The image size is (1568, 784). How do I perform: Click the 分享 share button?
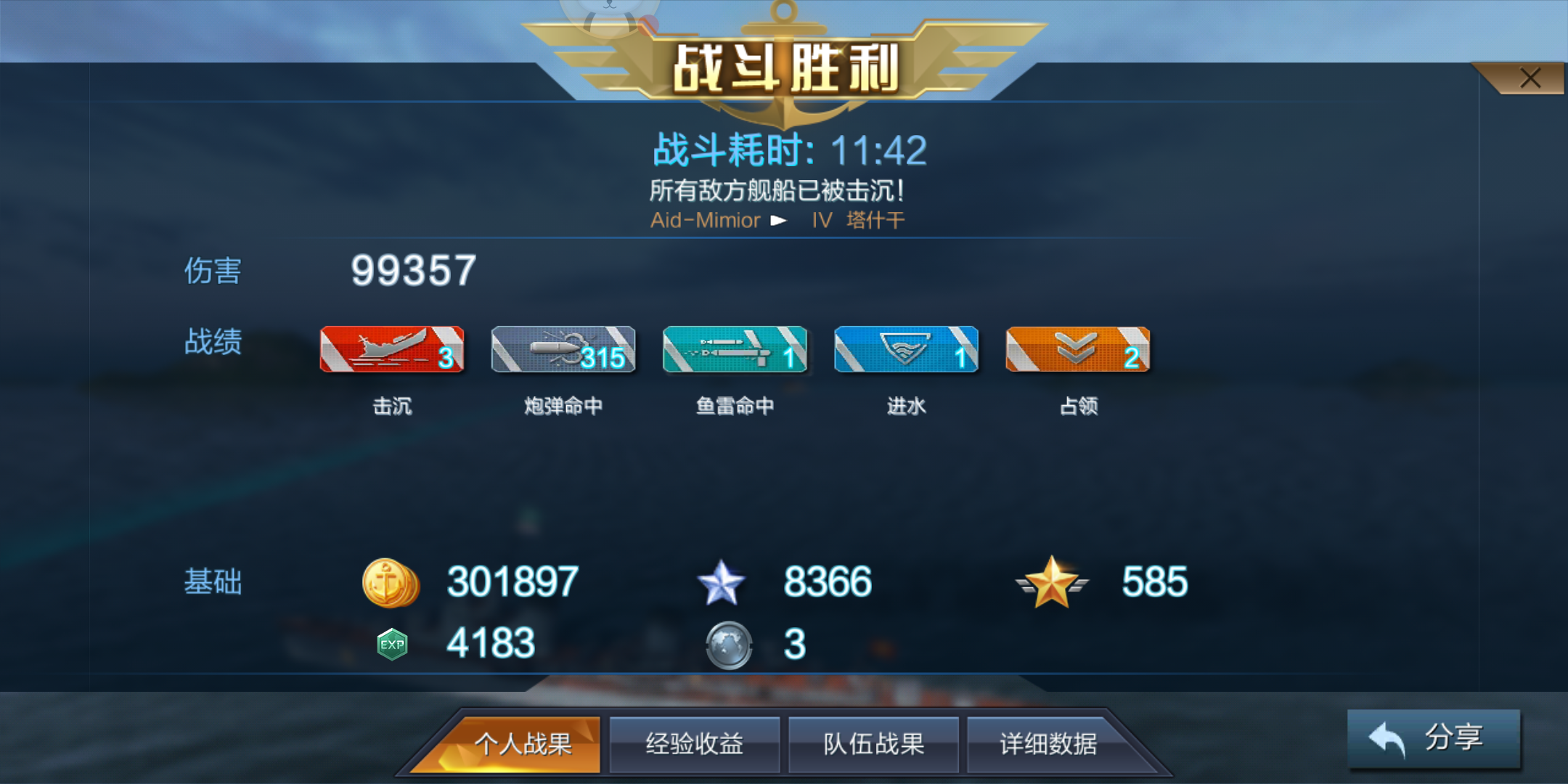point(1434,738)
